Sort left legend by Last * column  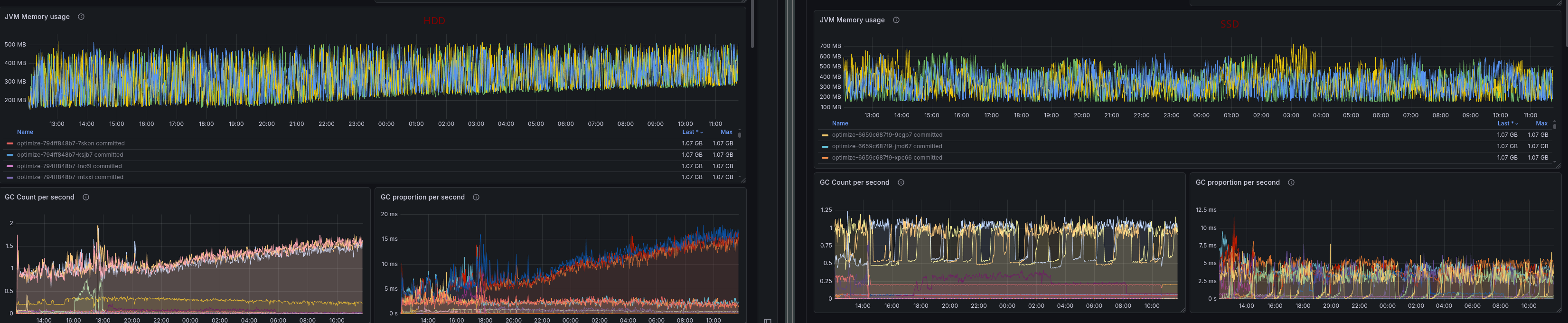click(692, 132)
